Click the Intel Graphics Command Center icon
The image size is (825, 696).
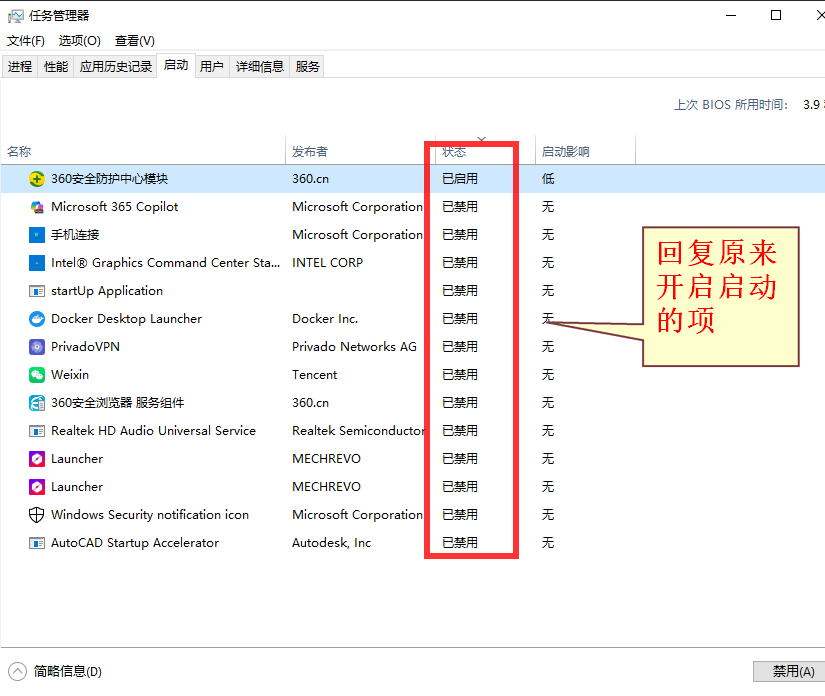pos(36,263)
